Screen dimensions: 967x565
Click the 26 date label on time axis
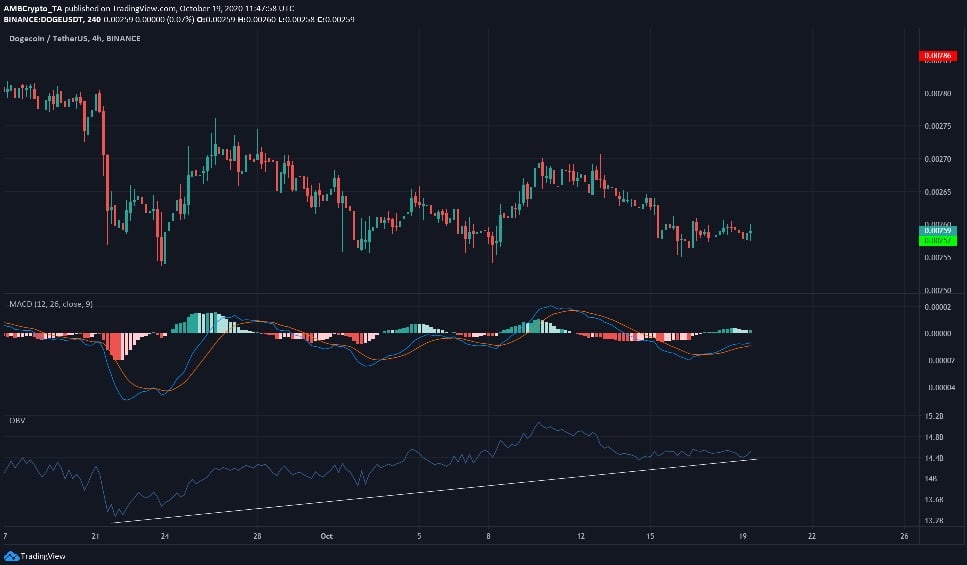click(x=904, y=535)
